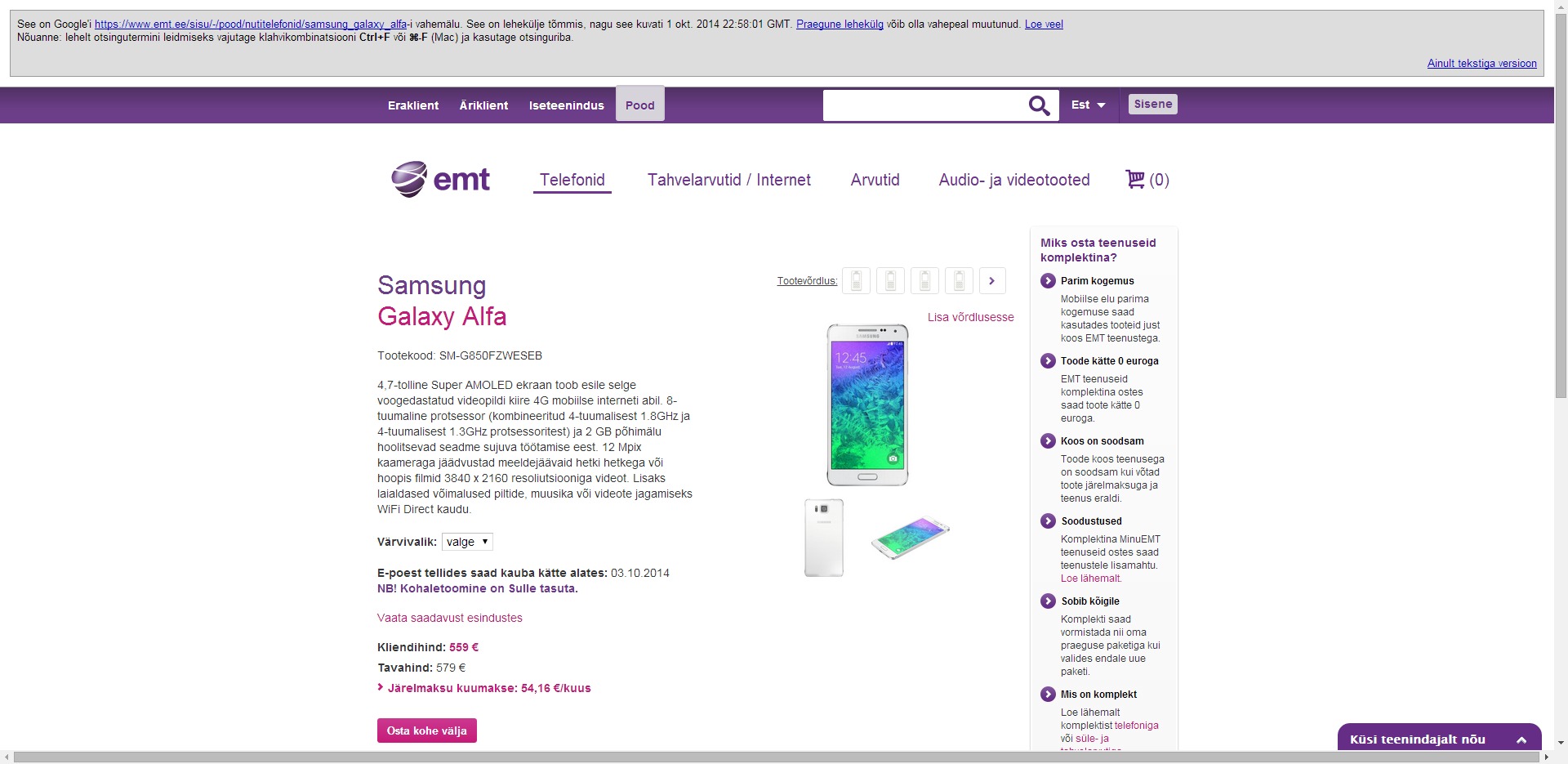This screenshot has width=1568, height=764.
Task: Click the Tavahind 579 € text
Action: coord(421,668)
